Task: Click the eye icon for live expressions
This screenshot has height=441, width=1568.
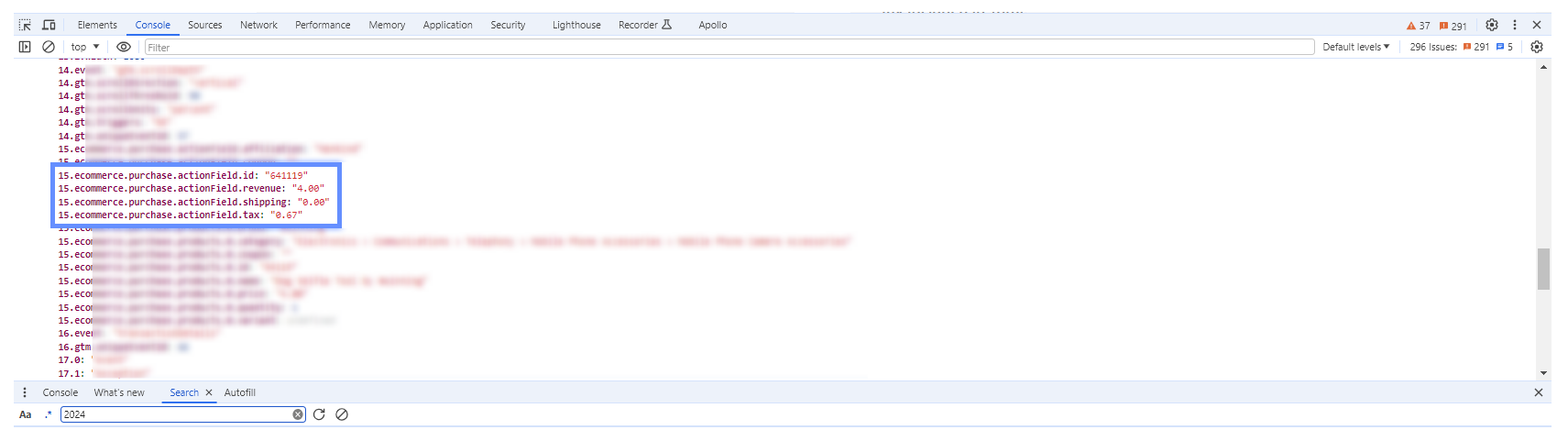Action: pos(124,47)
